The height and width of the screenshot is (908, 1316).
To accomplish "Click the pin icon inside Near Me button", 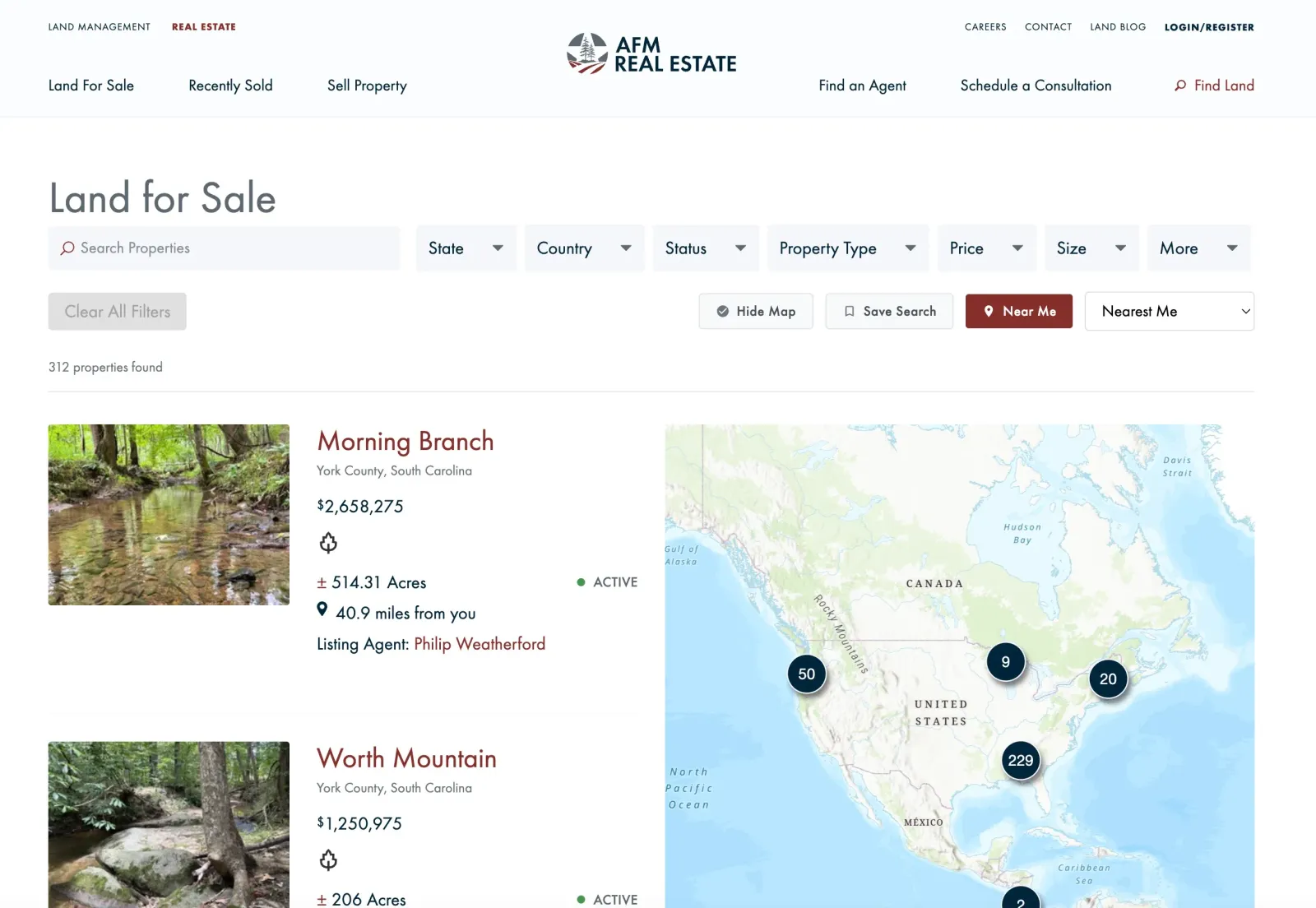I will [988, 311].
